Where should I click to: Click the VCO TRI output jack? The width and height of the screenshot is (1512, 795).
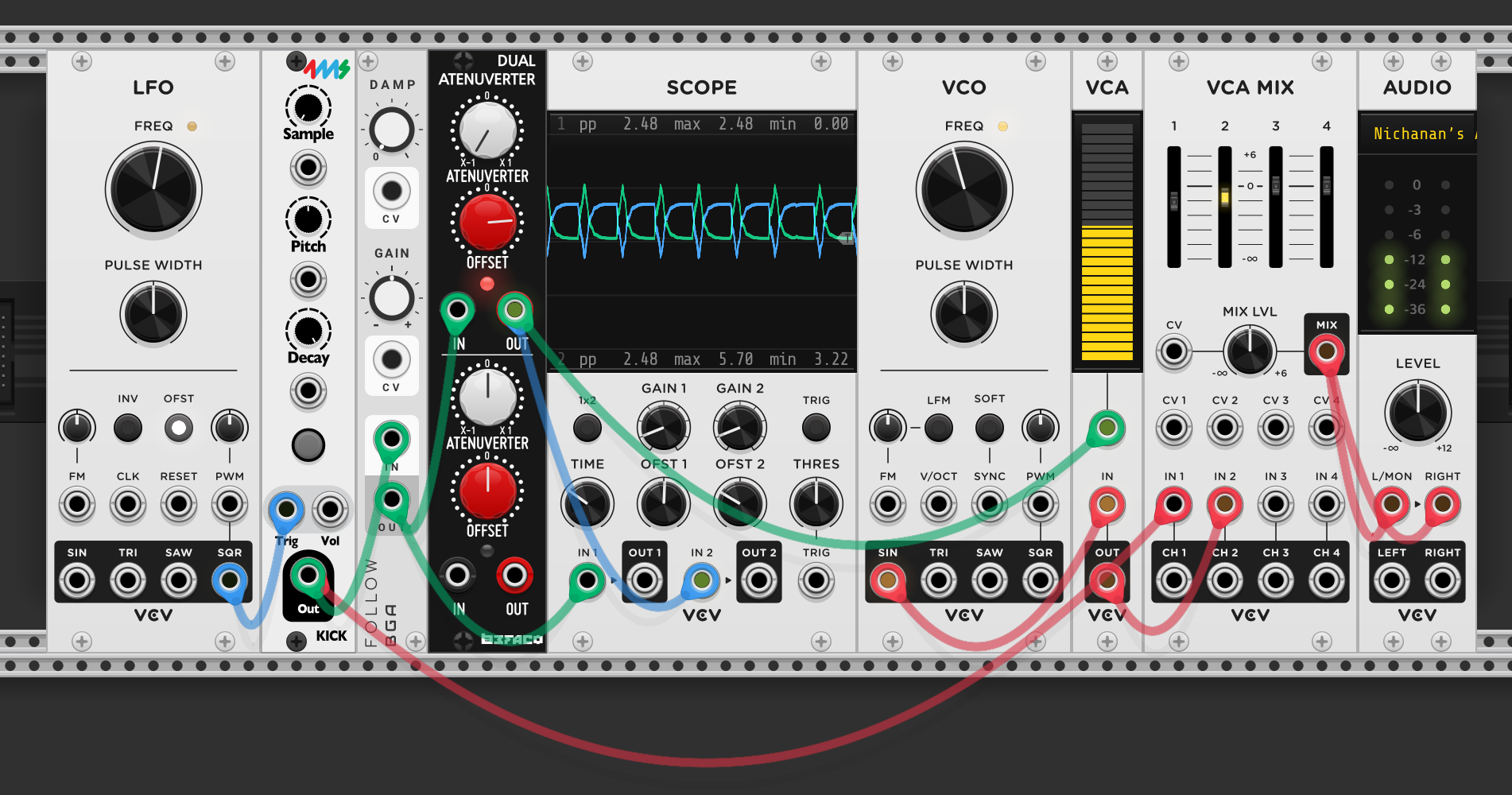[939, 580]
